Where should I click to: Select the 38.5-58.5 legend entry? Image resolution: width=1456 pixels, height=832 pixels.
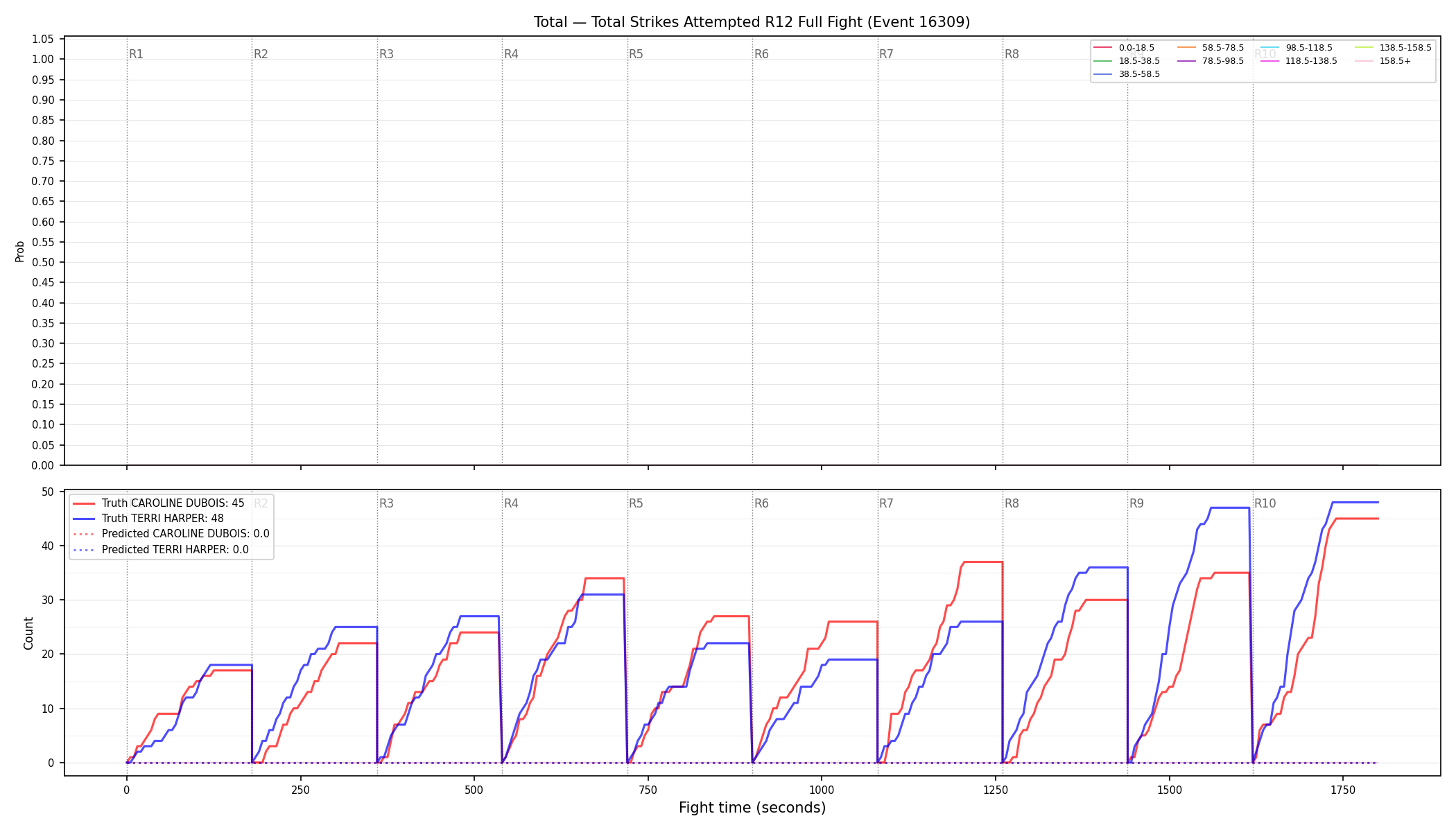pyautogui.click(x=1127, y=74)
